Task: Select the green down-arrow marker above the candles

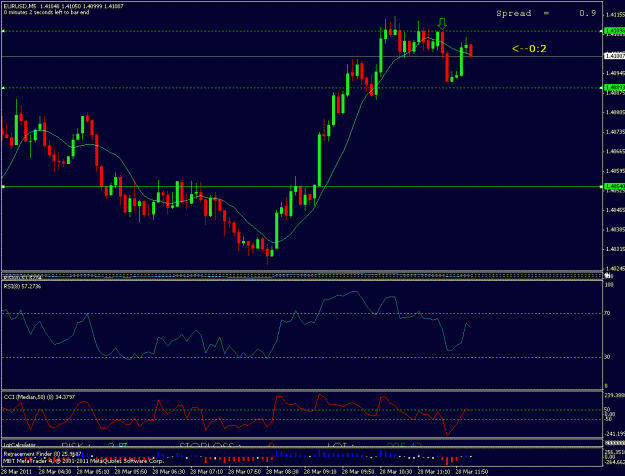Action: click(x=442, y=24)
